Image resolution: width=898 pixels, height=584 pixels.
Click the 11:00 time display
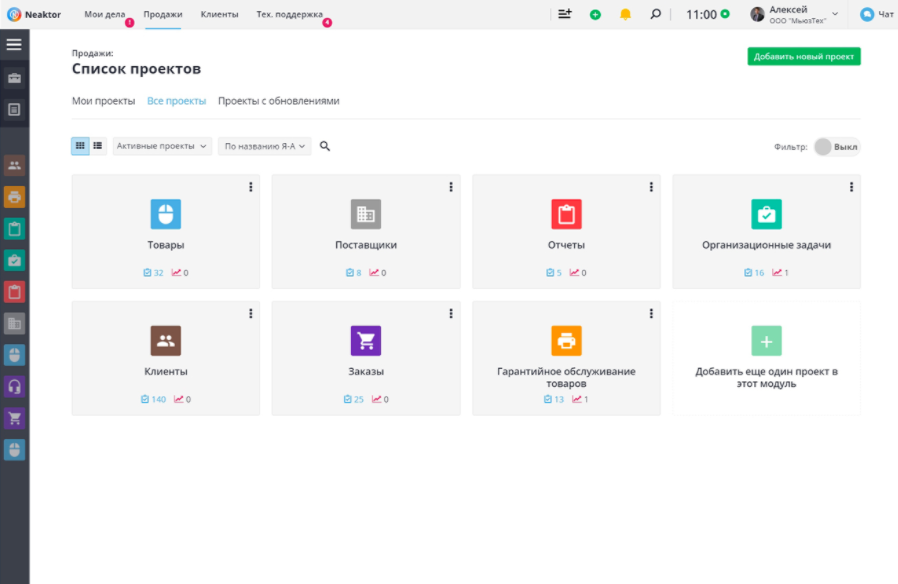tap(702, 14)
